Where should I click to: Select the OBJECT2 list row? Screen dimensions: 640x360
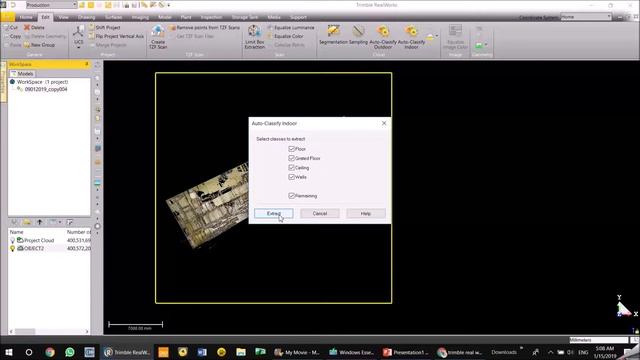pos(49,249)
